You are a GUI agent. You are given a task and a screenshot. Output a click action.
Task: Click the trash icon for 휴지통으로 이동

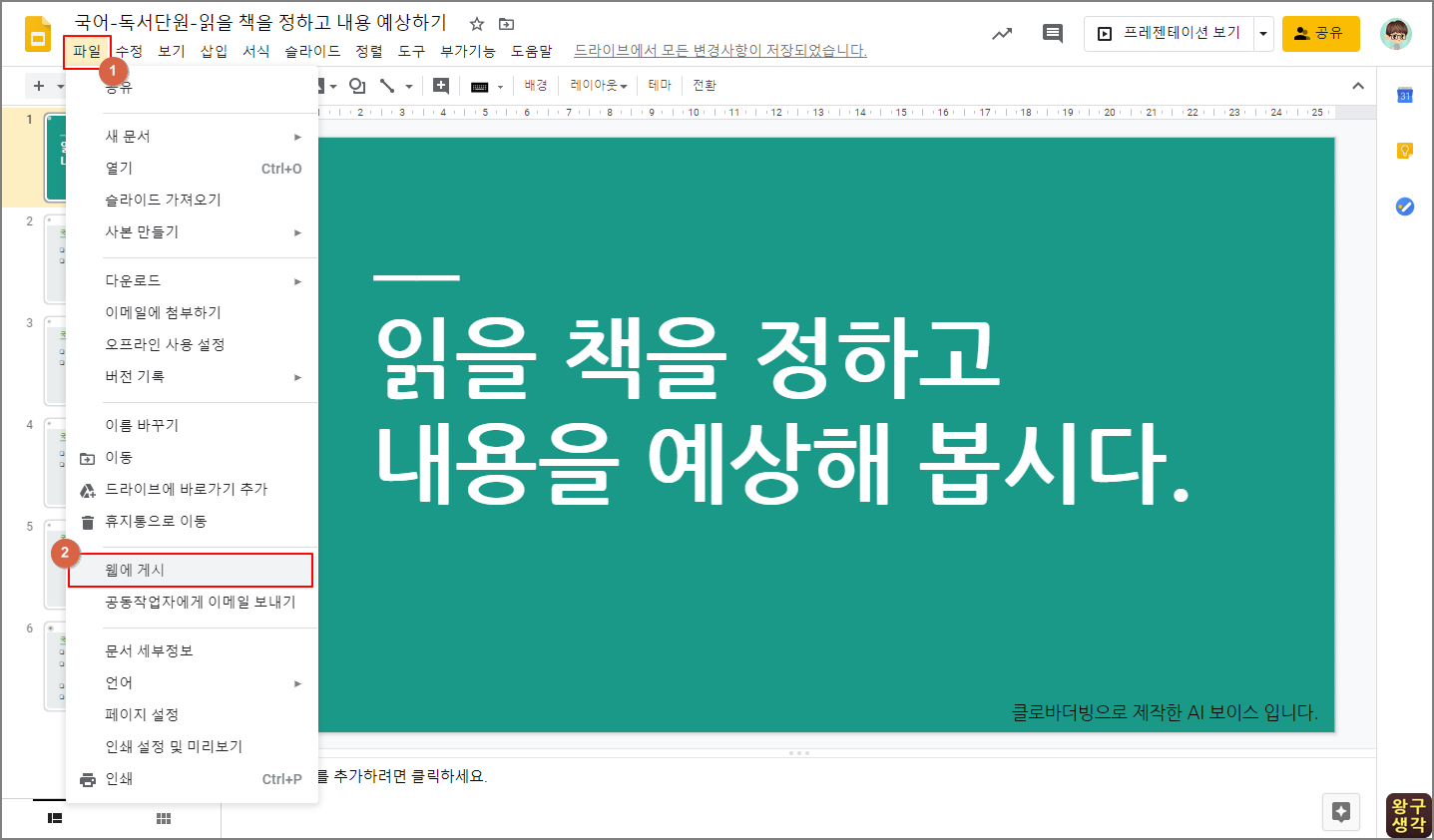click(x=88, y=522)
